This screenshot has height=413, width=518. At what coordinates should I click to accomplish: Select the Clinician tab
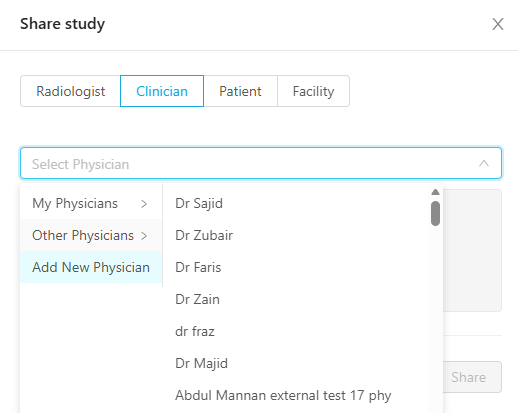coord(162,91)
